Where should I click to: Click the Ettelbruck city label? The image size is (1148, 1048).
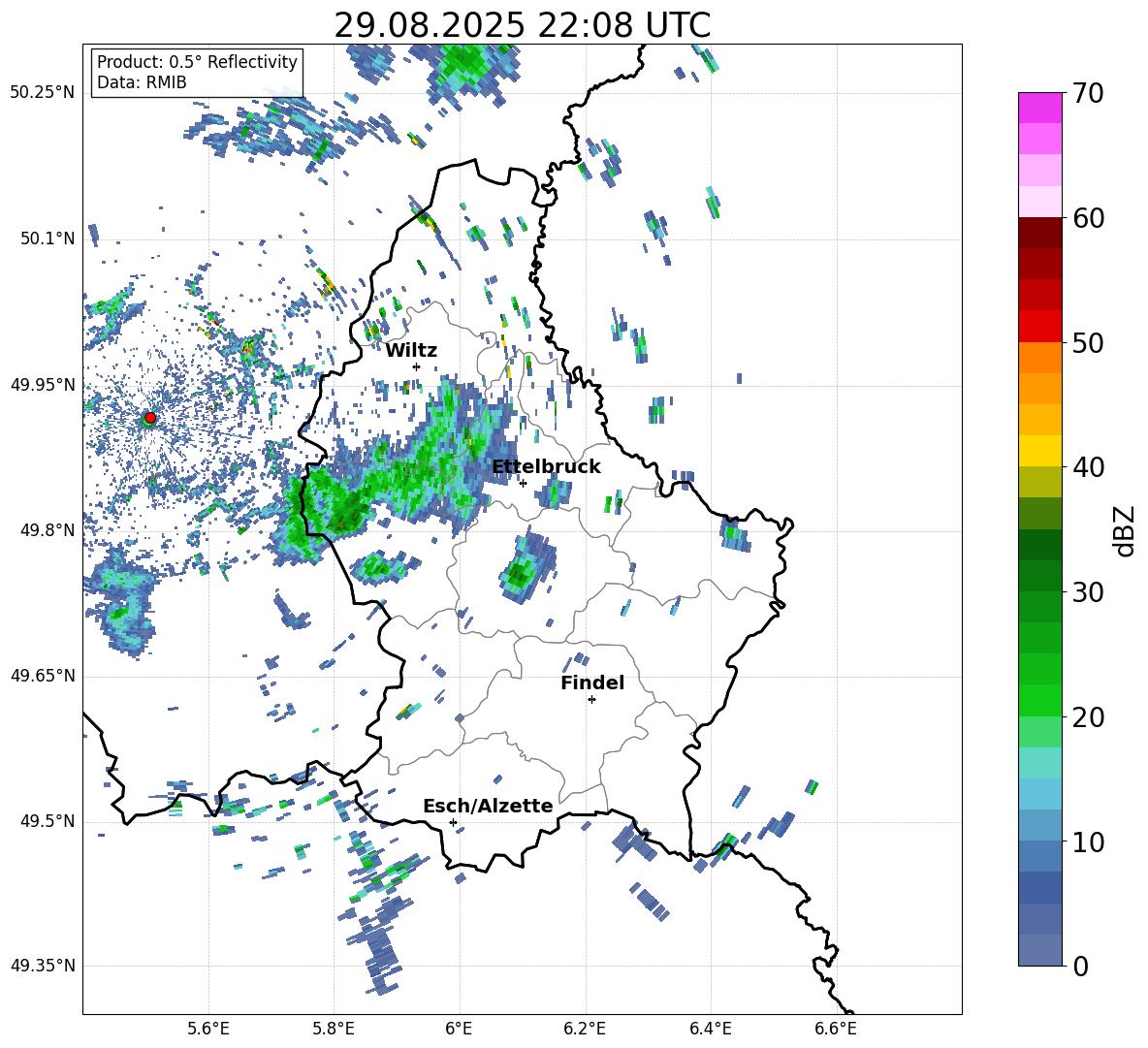pyautogui.click(x=546, y=467)
